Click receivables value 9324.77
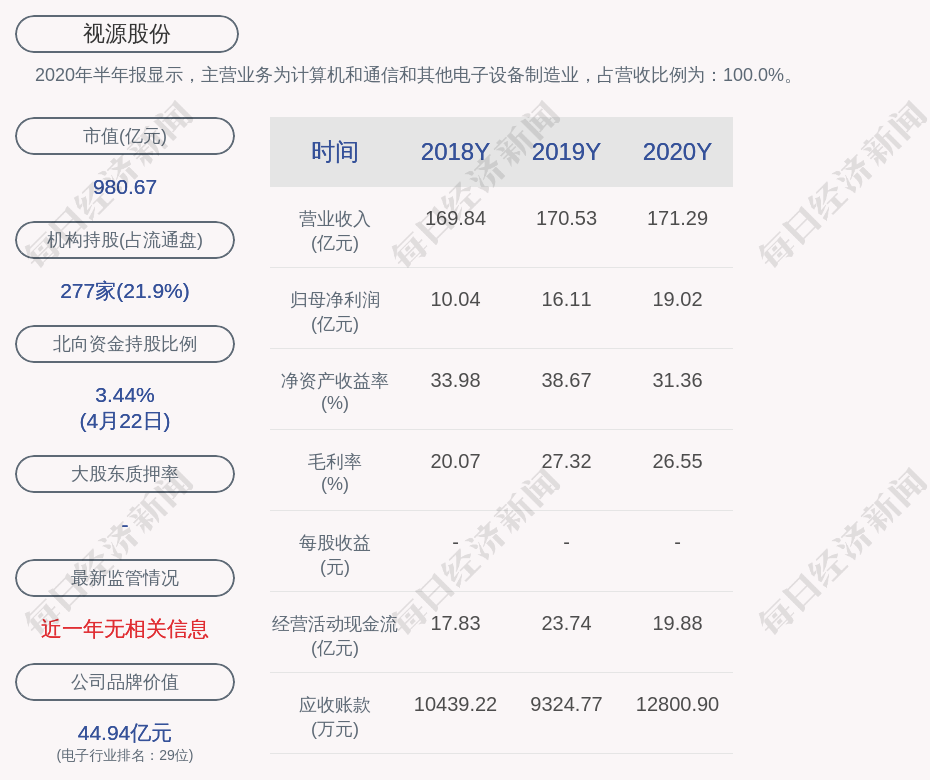The height and width of the screenshot is (780, 930). point(566,705)
